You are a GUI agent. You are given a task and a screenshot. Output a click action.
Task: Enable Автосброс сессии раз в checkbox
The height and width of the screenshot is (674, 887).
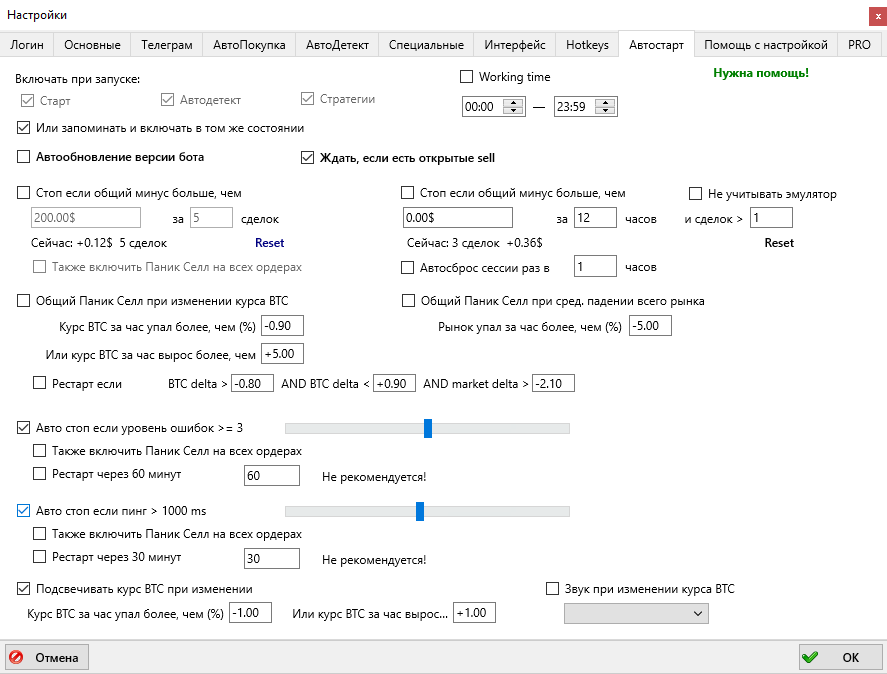(407, 267)
